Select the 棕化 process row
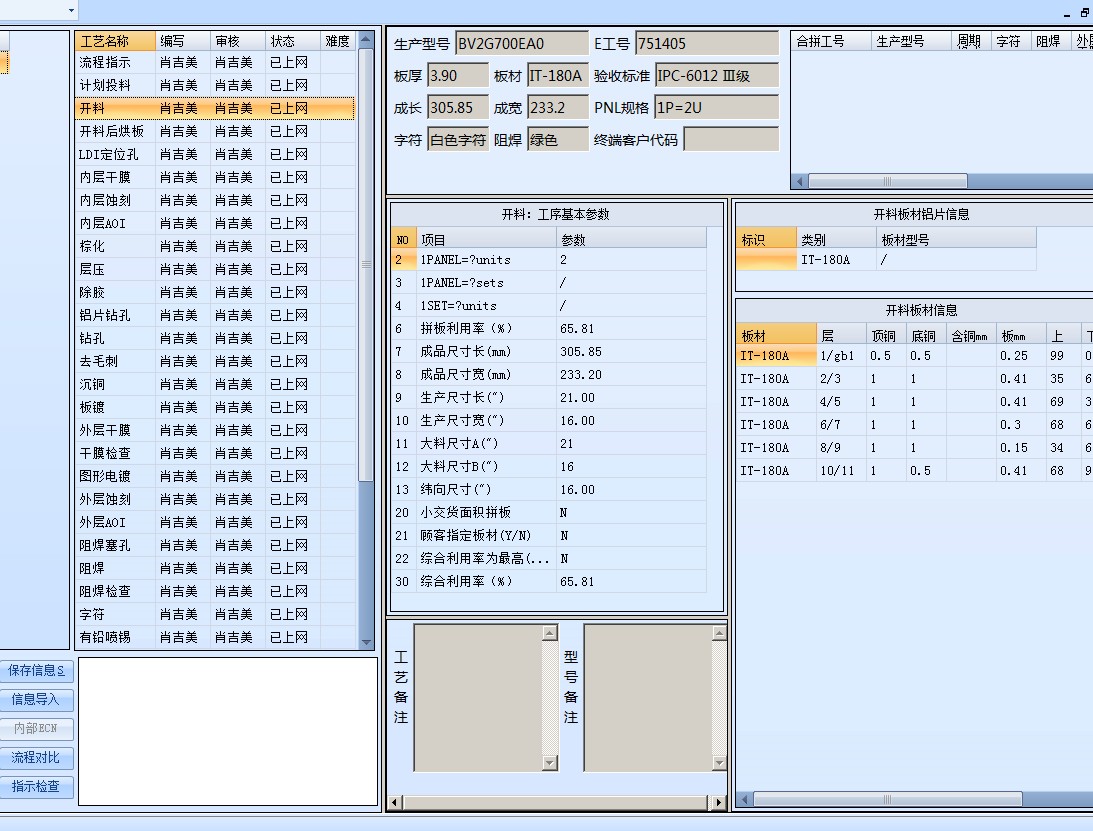 point(215,247)
